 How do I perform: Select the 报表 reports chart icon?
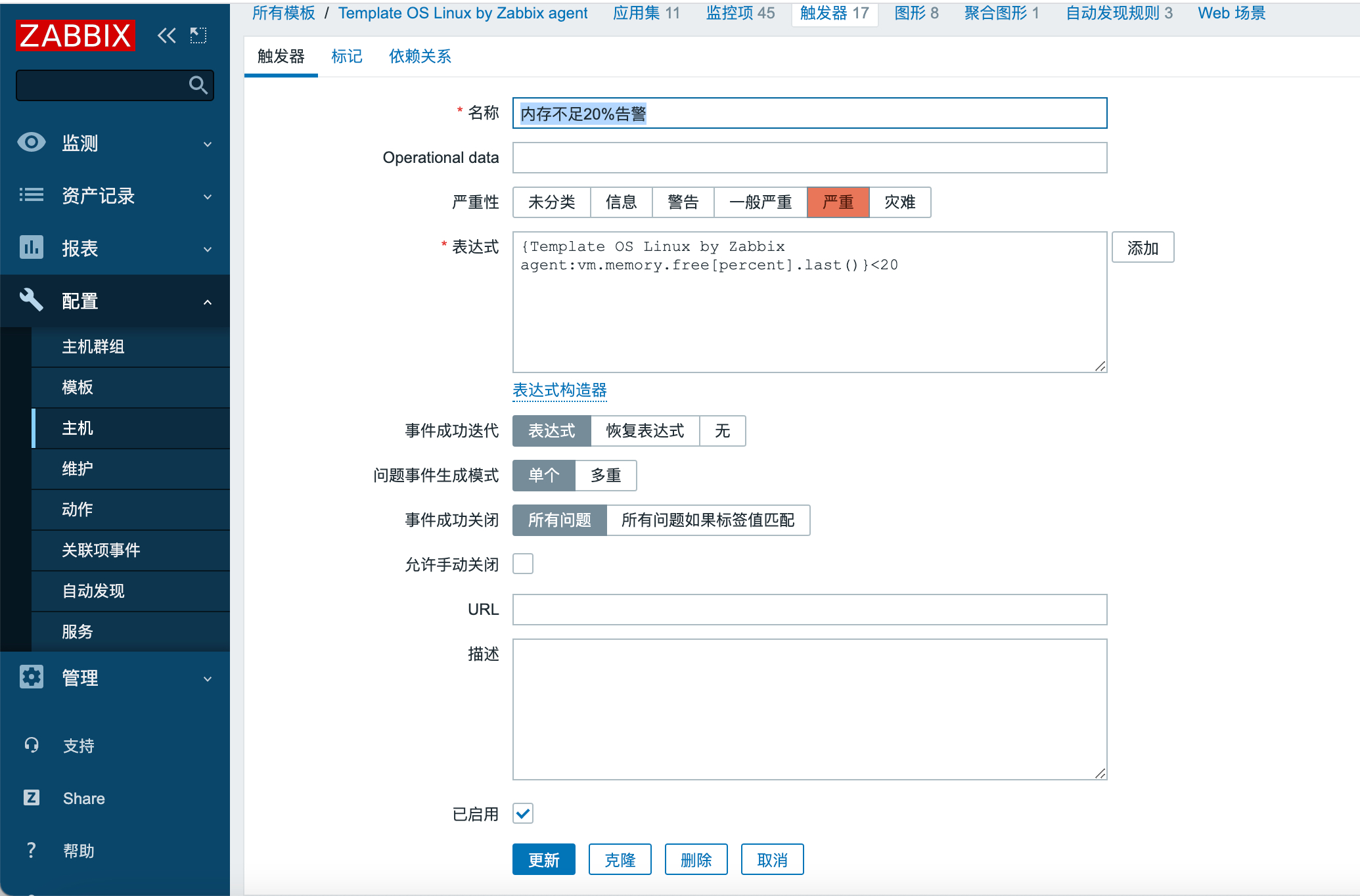[x=31, y=248]
